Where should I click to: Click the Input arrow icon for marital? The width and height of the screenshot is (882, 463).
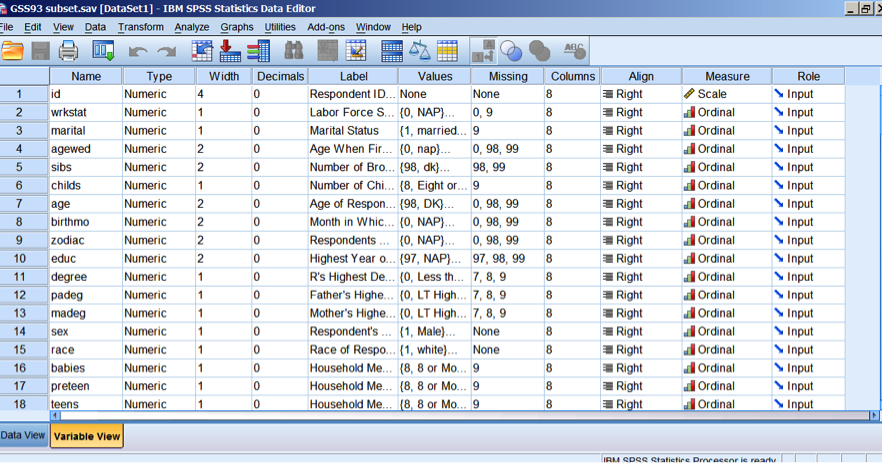(778, 131)
